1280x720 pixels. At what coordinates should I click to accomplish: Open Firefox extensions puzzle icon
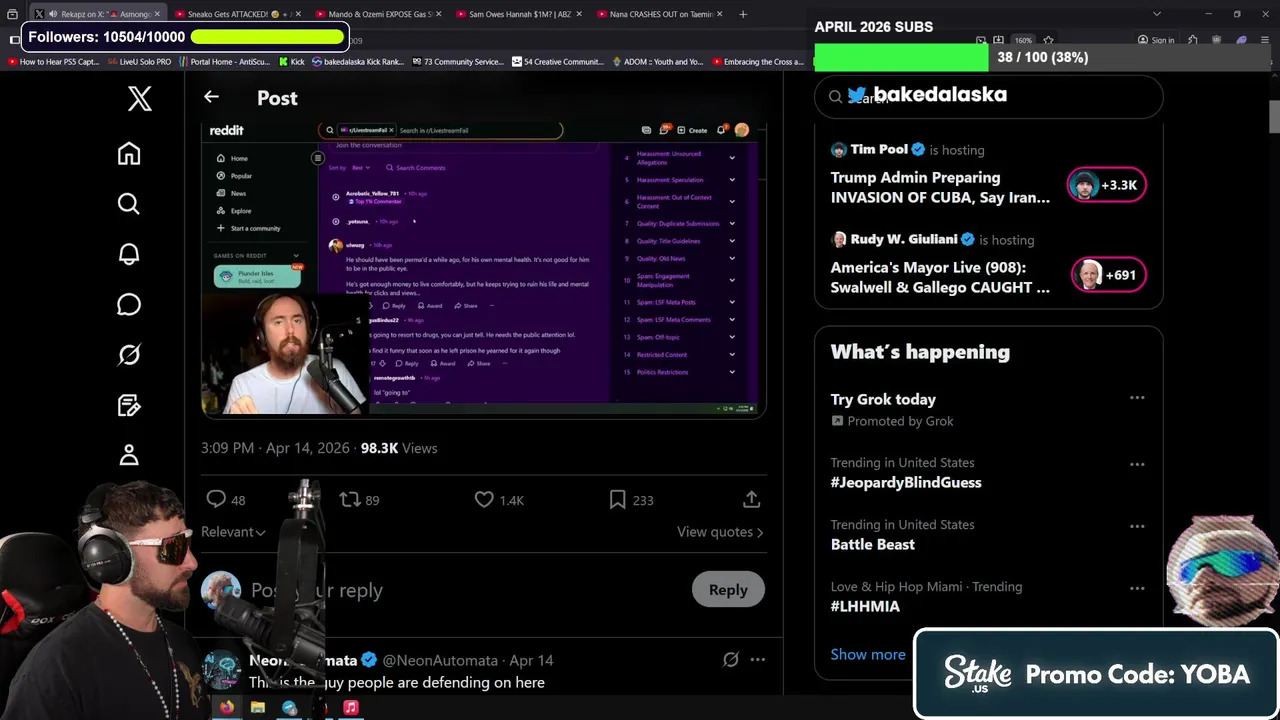(x=1193, y=40)
